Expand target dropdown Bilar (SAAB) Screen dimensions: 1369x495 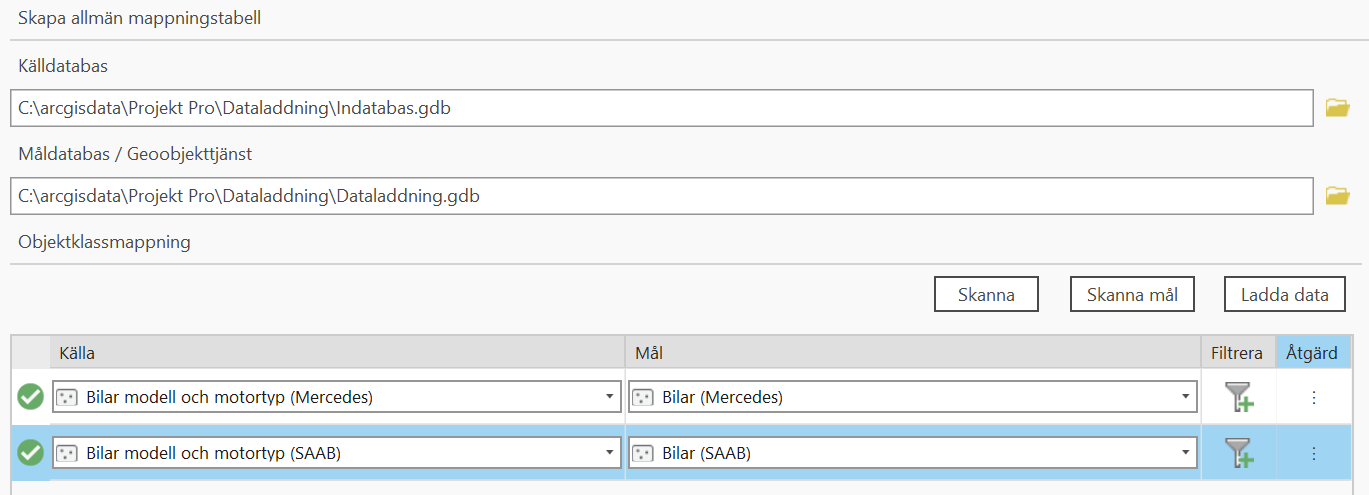pos(1186,453)
